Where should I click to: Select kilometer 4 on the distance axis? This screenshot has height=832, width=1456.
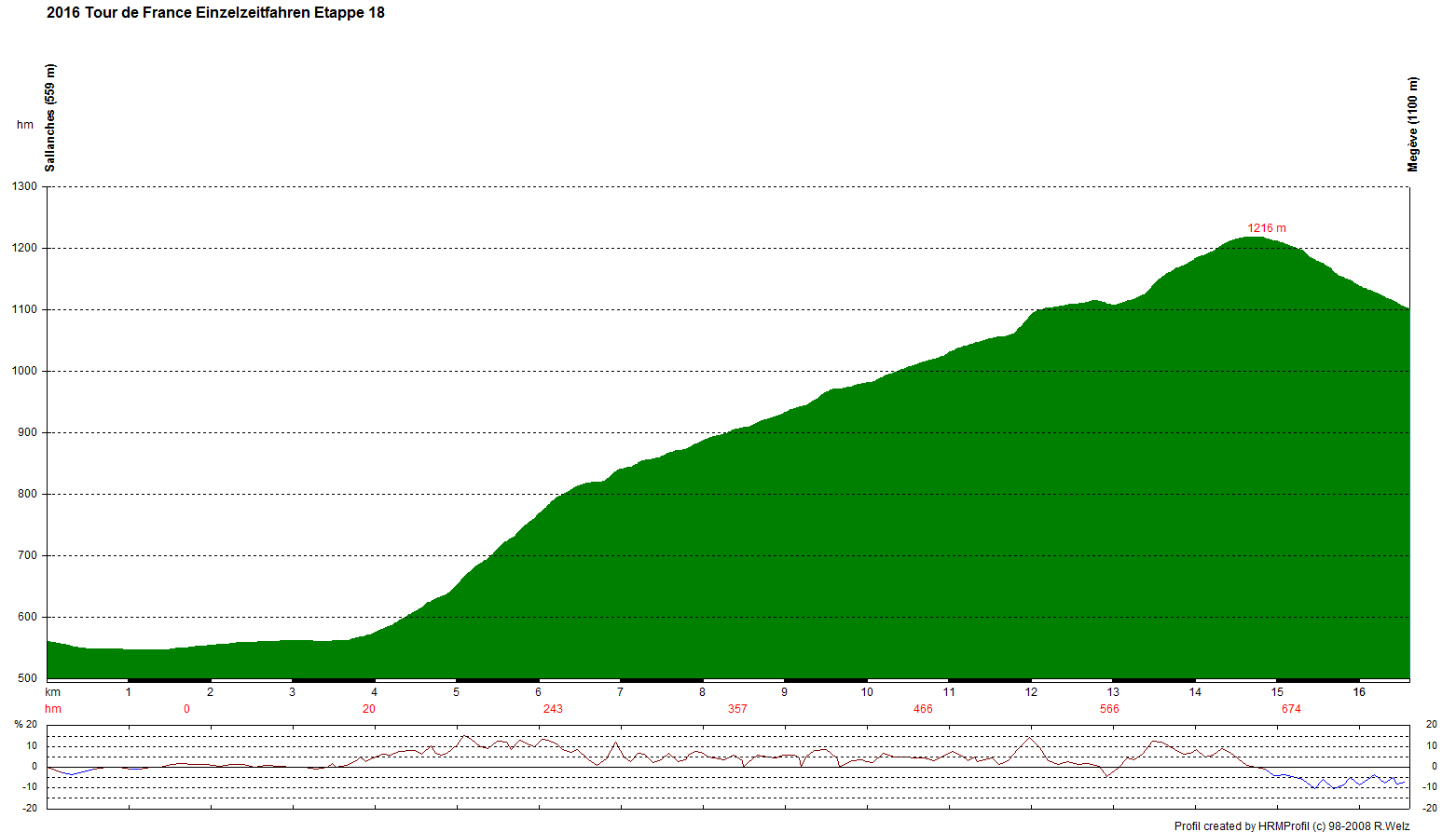click(375, 692)
